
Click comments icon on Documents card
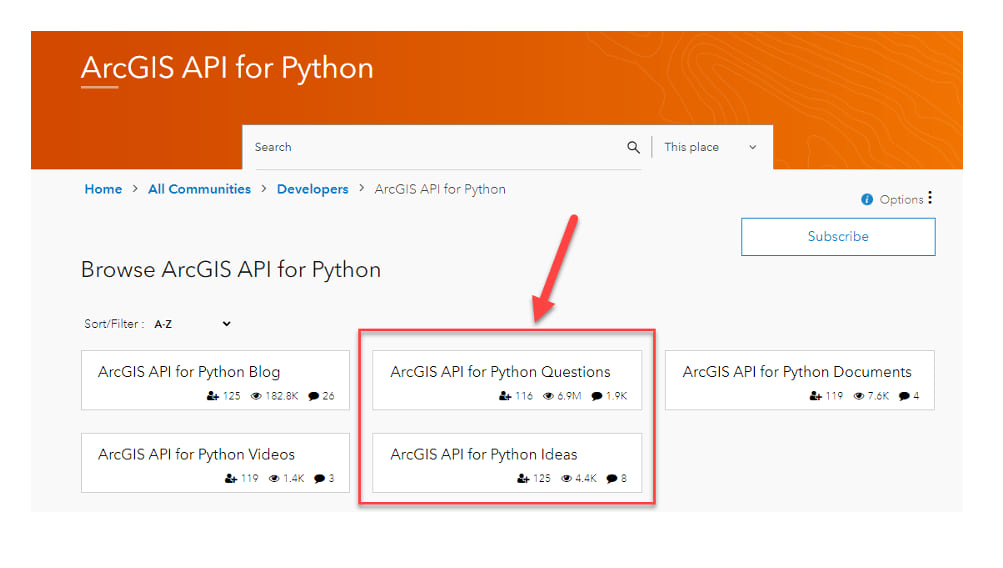pos(903,396)
